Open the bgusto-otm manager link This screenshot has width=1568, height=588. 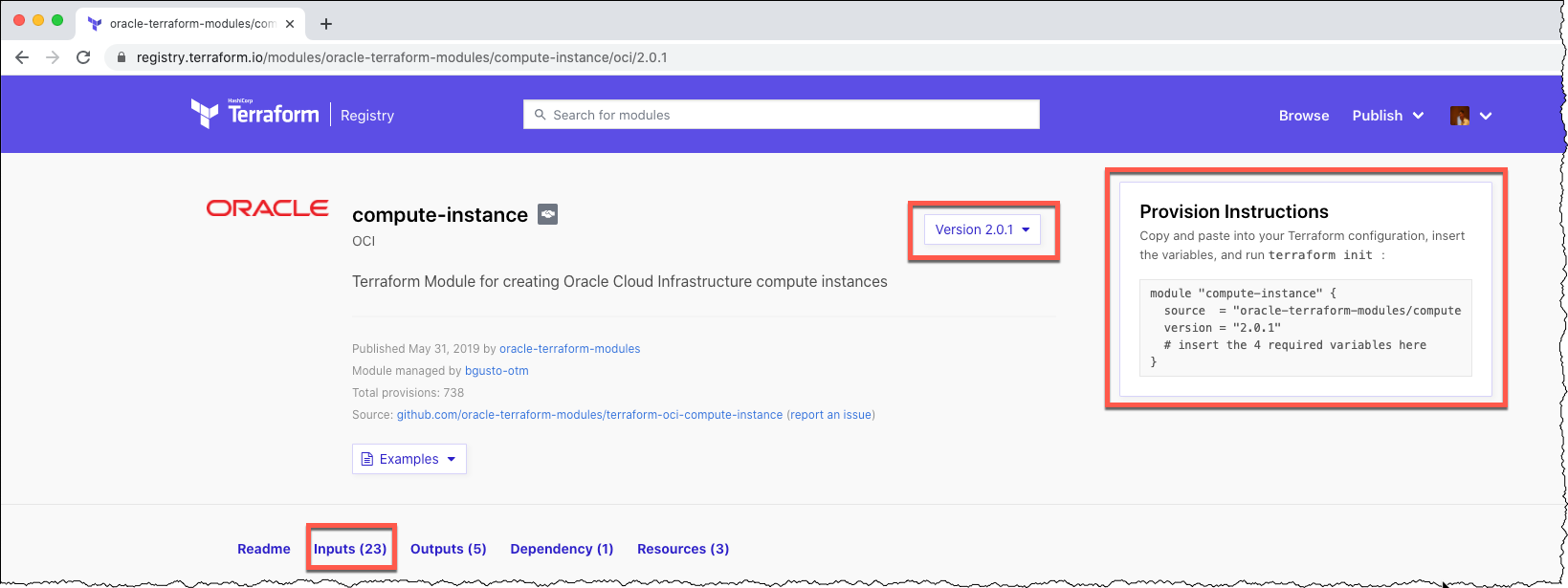click(497, 371)
